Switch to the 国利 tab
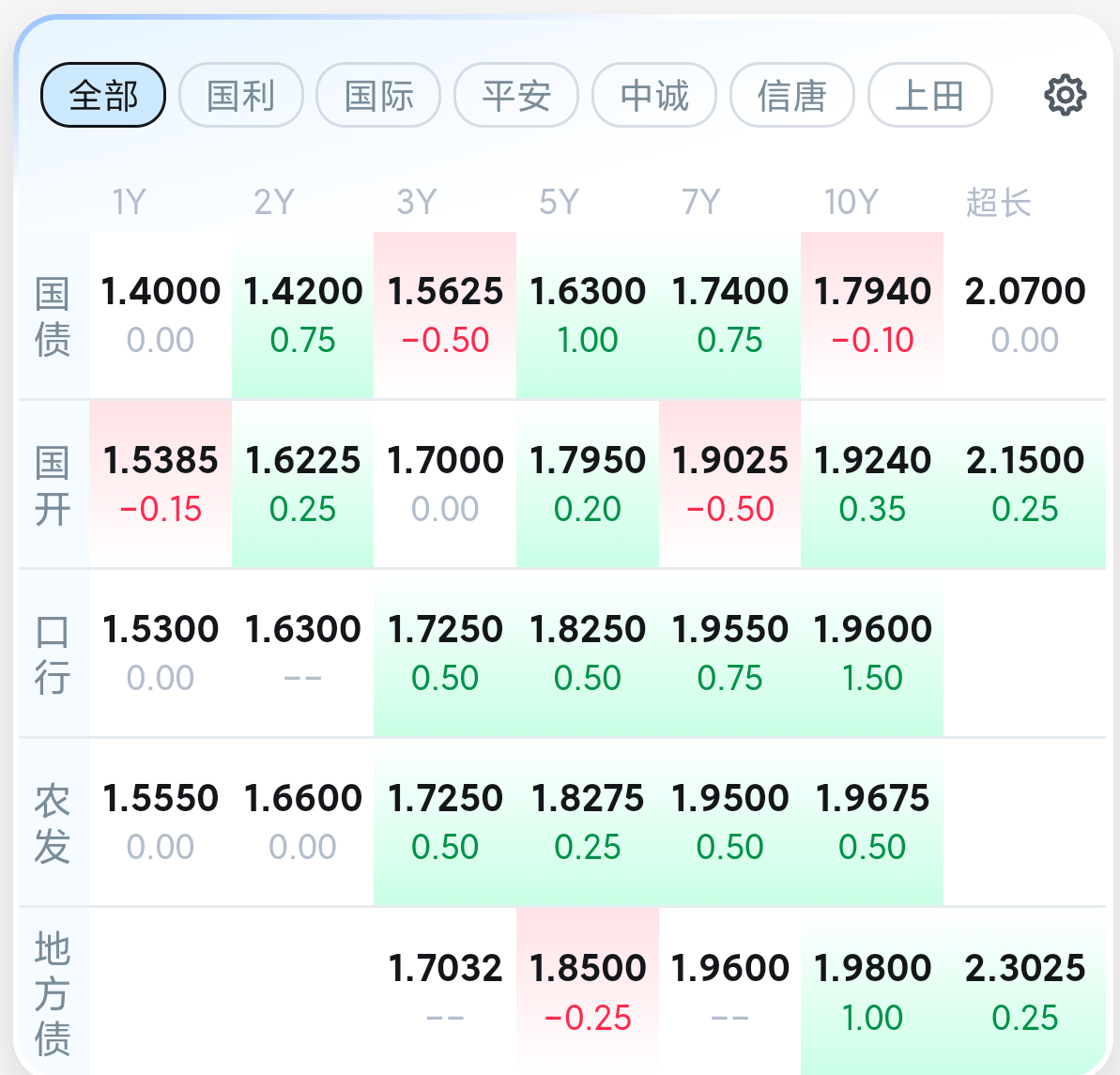Viewport: 1120px width, 1075px height. (241, 96)
